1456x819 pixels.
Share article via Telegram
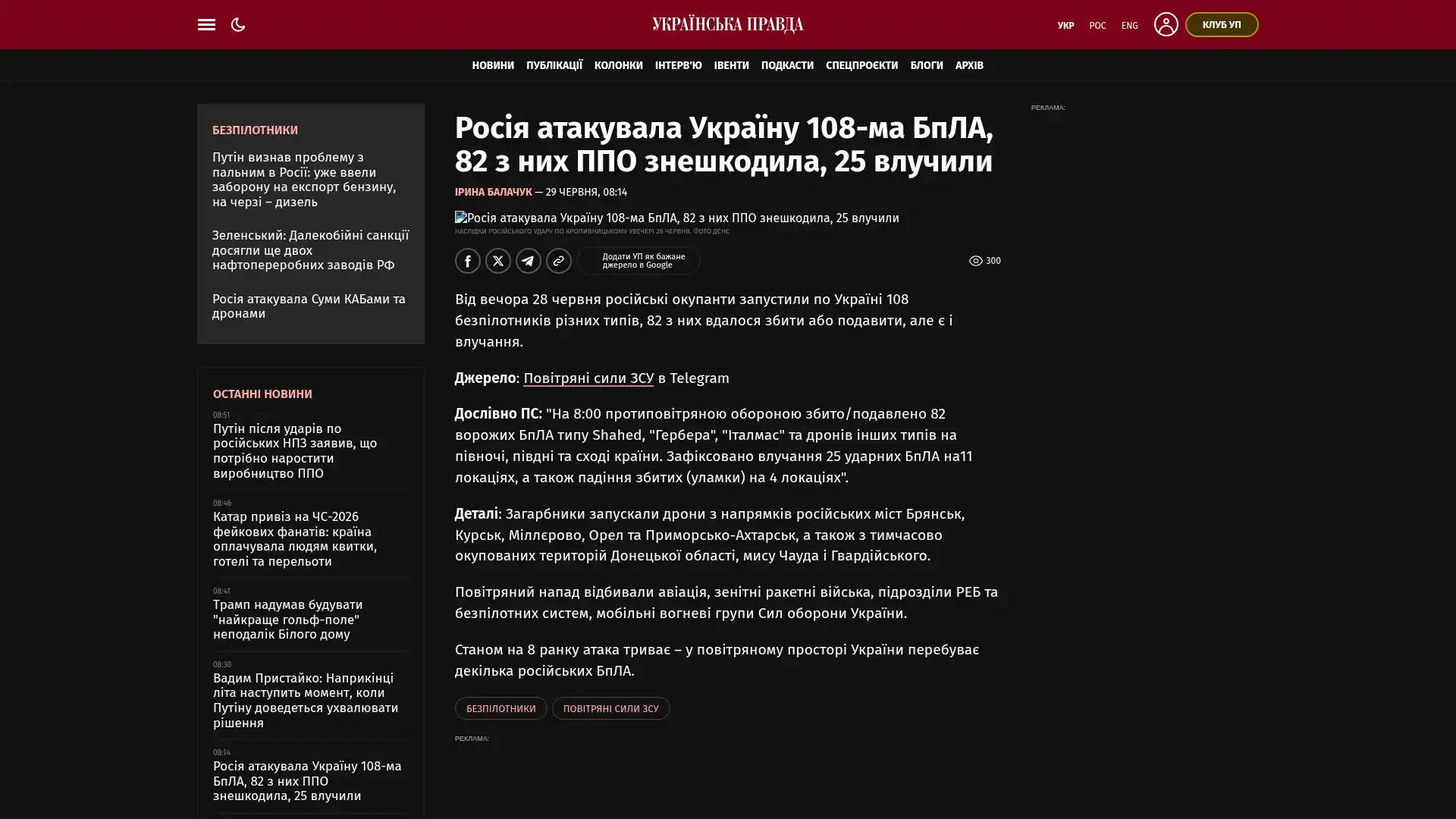pos(529,261)
